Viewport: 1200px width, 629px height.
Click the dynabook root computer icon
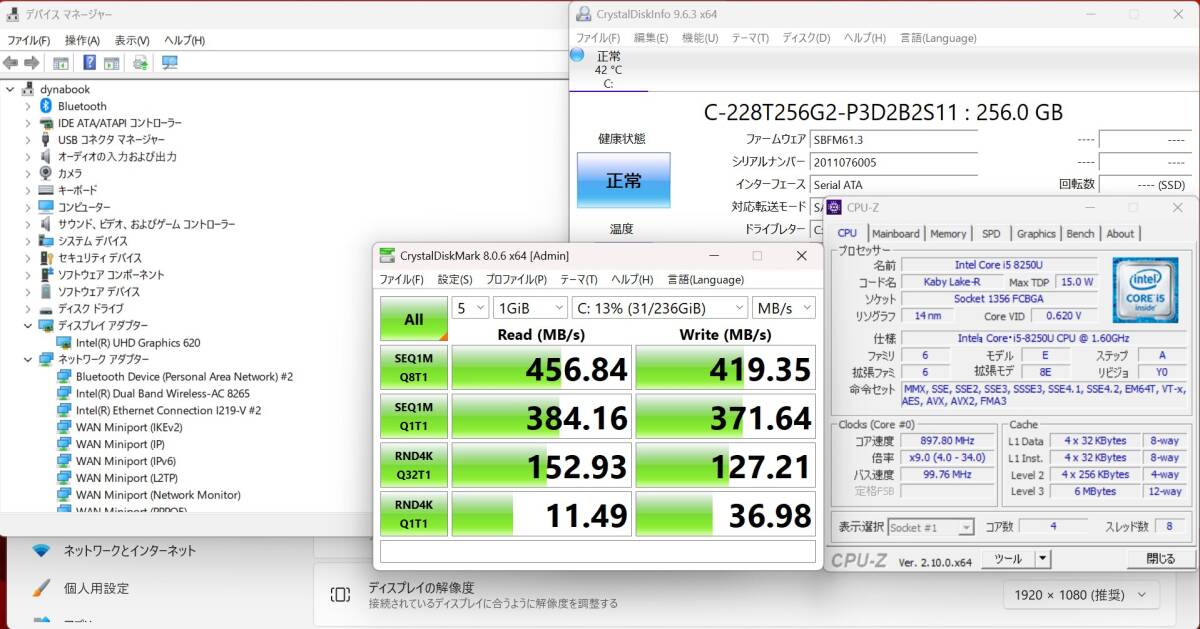click(28, 89)
